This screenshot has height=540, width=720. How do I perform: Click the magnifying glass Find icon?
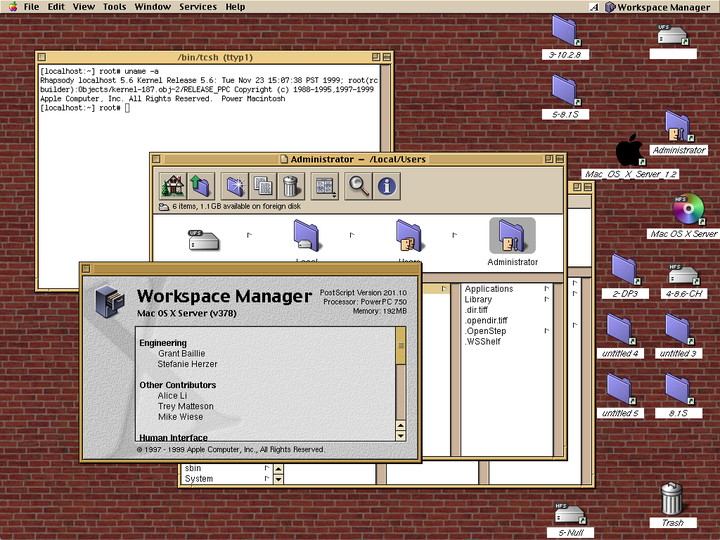(358, 186)
